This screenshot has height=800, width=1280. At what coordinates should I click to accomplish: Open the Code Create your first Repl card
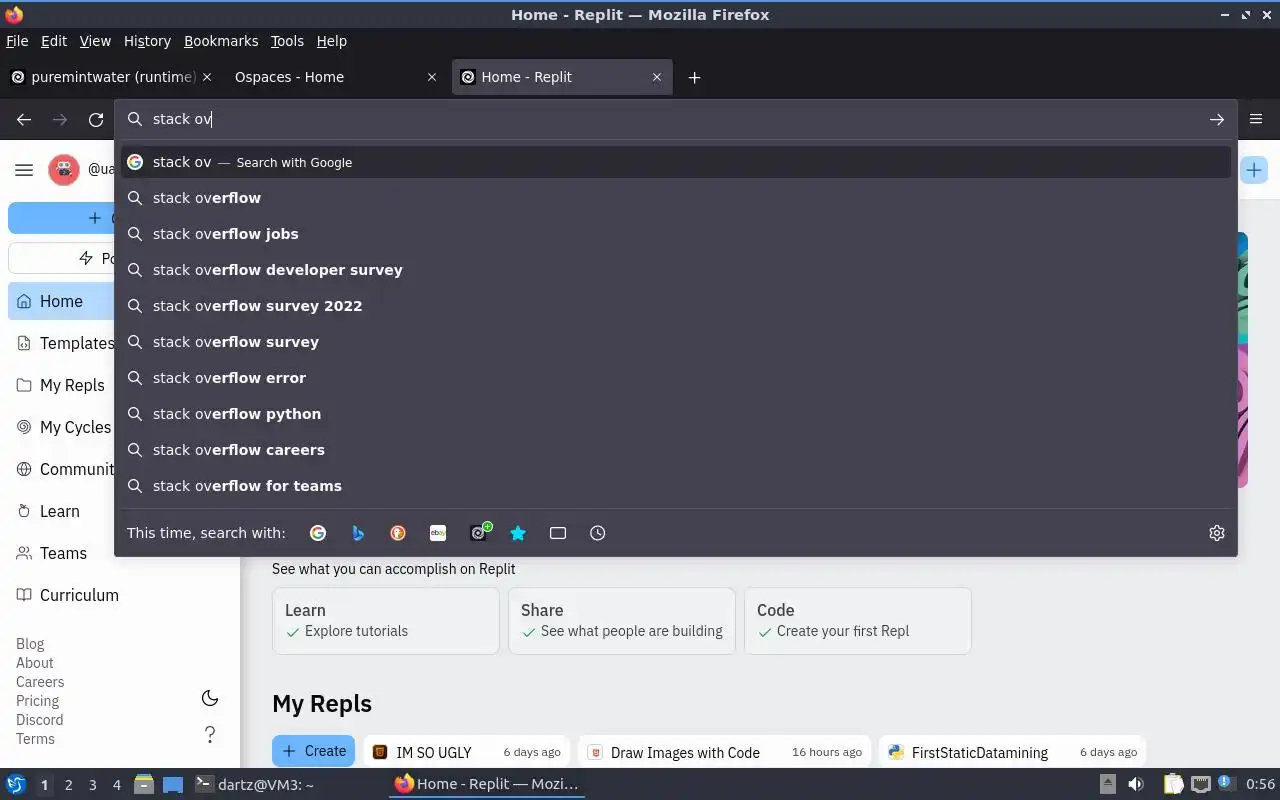[x=857, y=621]
